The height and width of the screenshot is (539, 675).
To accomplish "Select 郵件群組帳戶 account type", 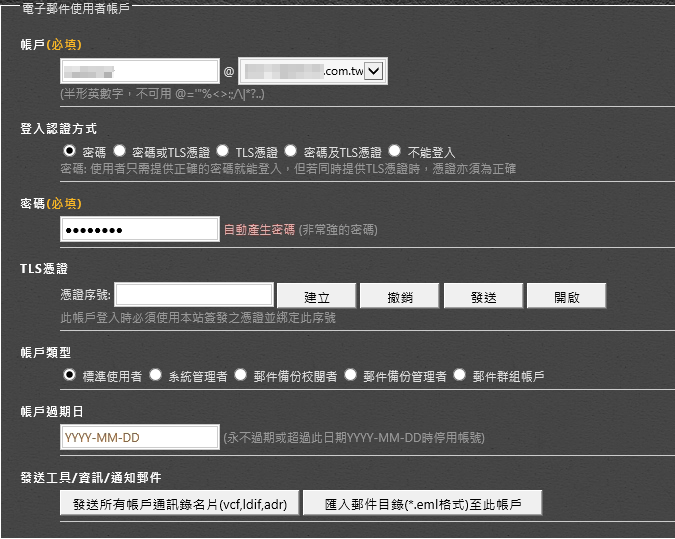I will (460, 375).
